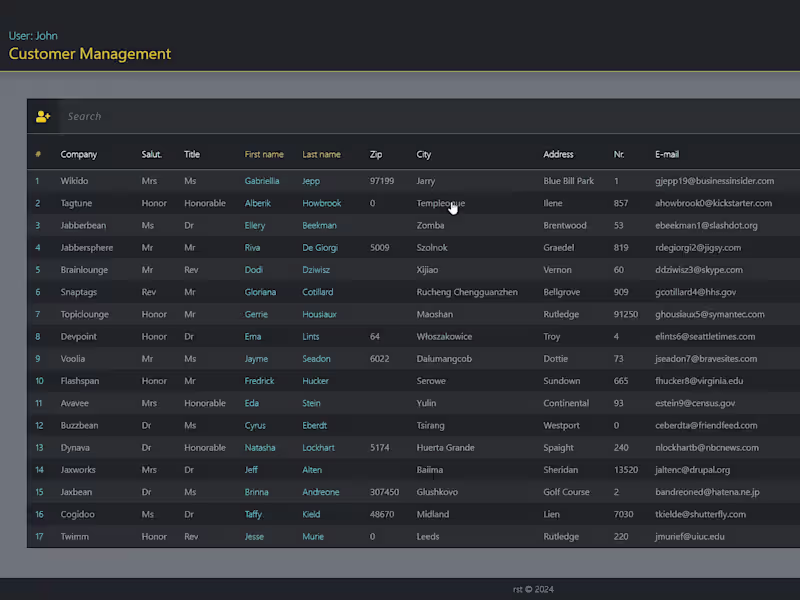This screenshot has height=600, width=800.
Task: Open last name link Howbrook
Action: click(321, 203)
